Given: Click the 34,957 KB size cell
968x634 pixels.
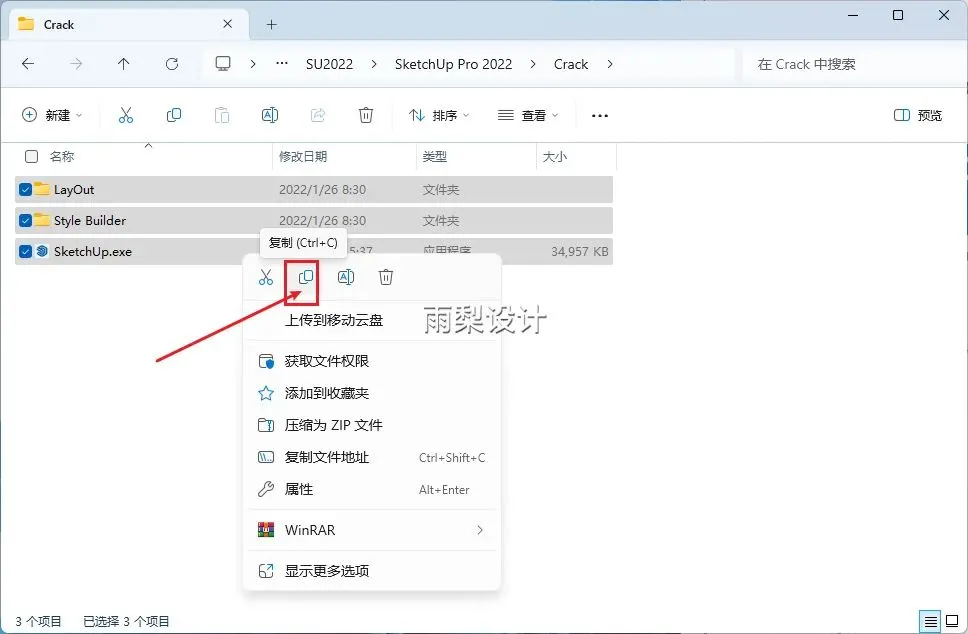Looking at the screenshot, I should click(580, 251).
